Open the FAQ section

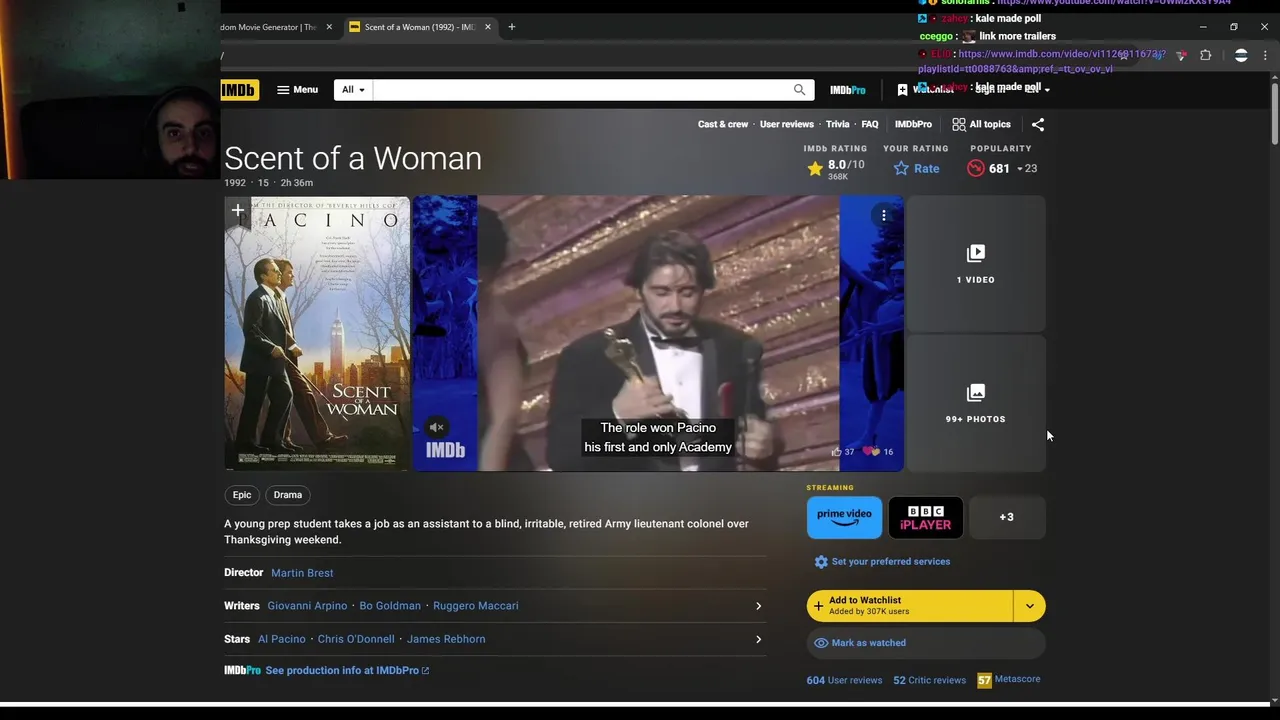coord(870,124)
